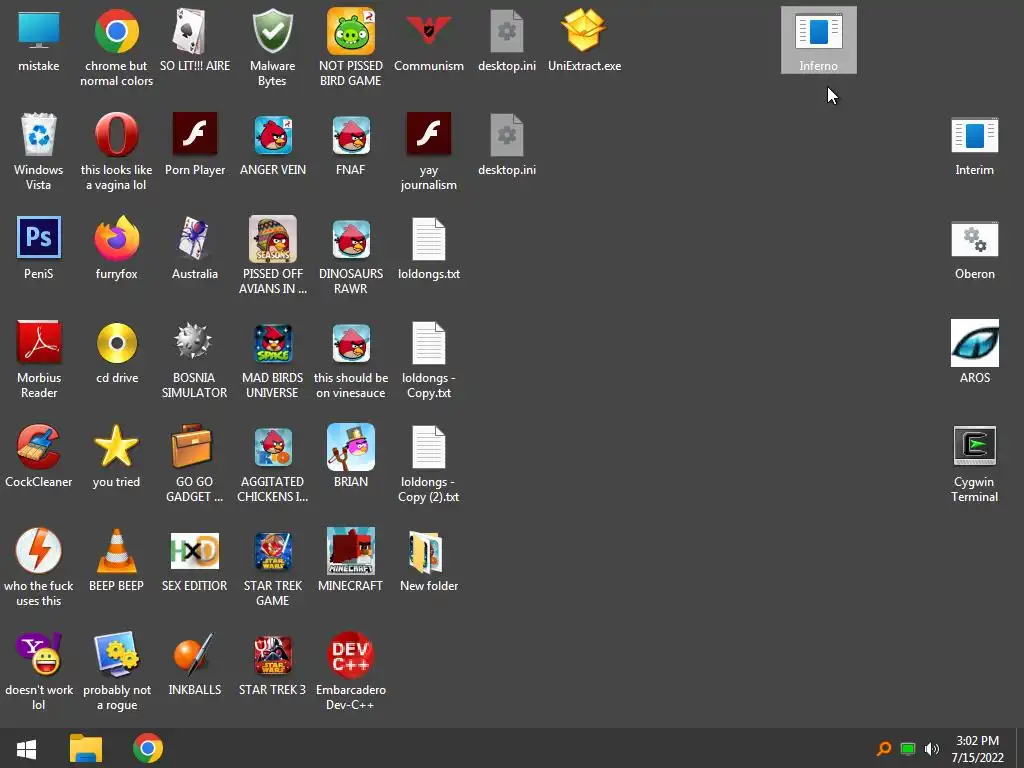The image size is (1024, 768).
Task: Click the MINECRAFT red bird icon
Action: click(x=351, y=551)
